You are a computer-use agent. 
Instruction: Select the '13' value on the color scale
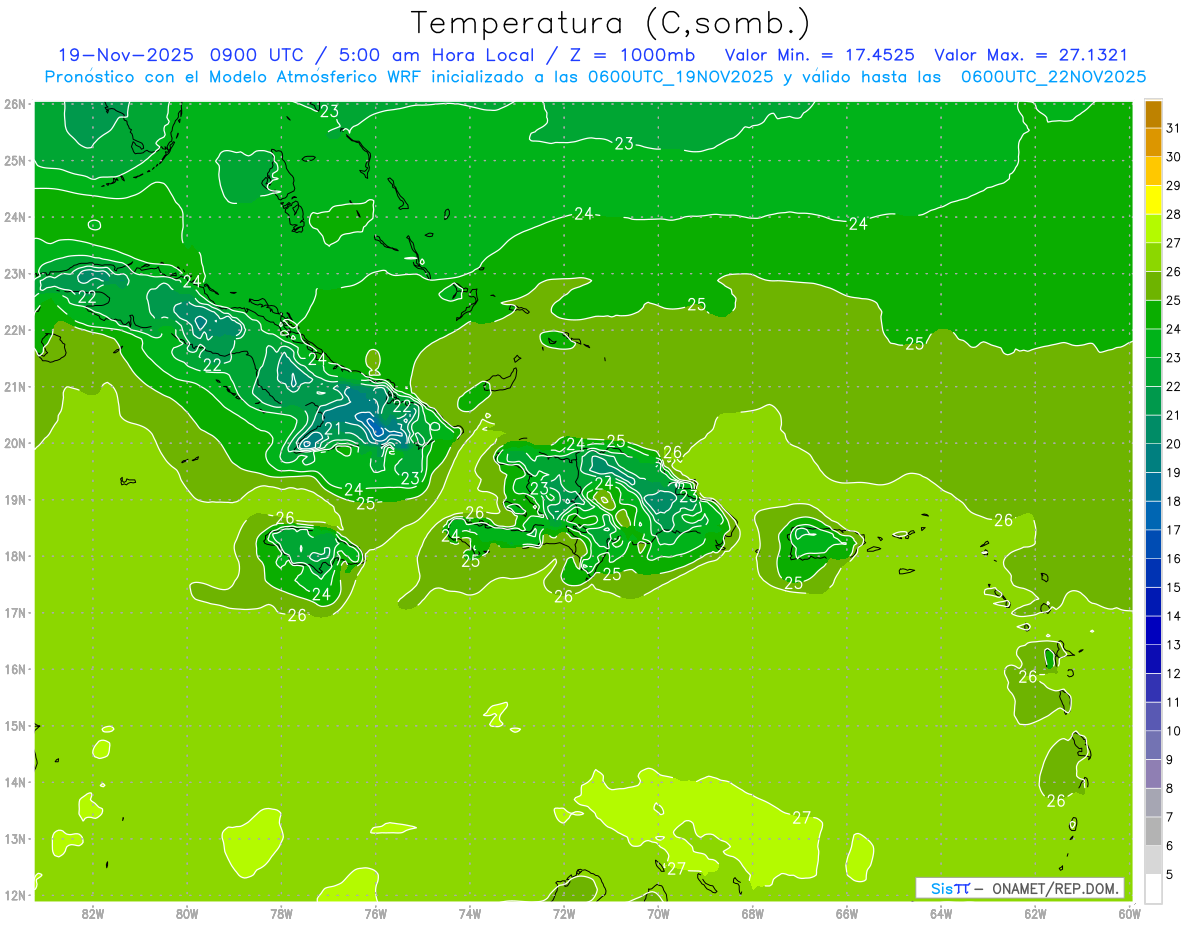coord(1173,645)
